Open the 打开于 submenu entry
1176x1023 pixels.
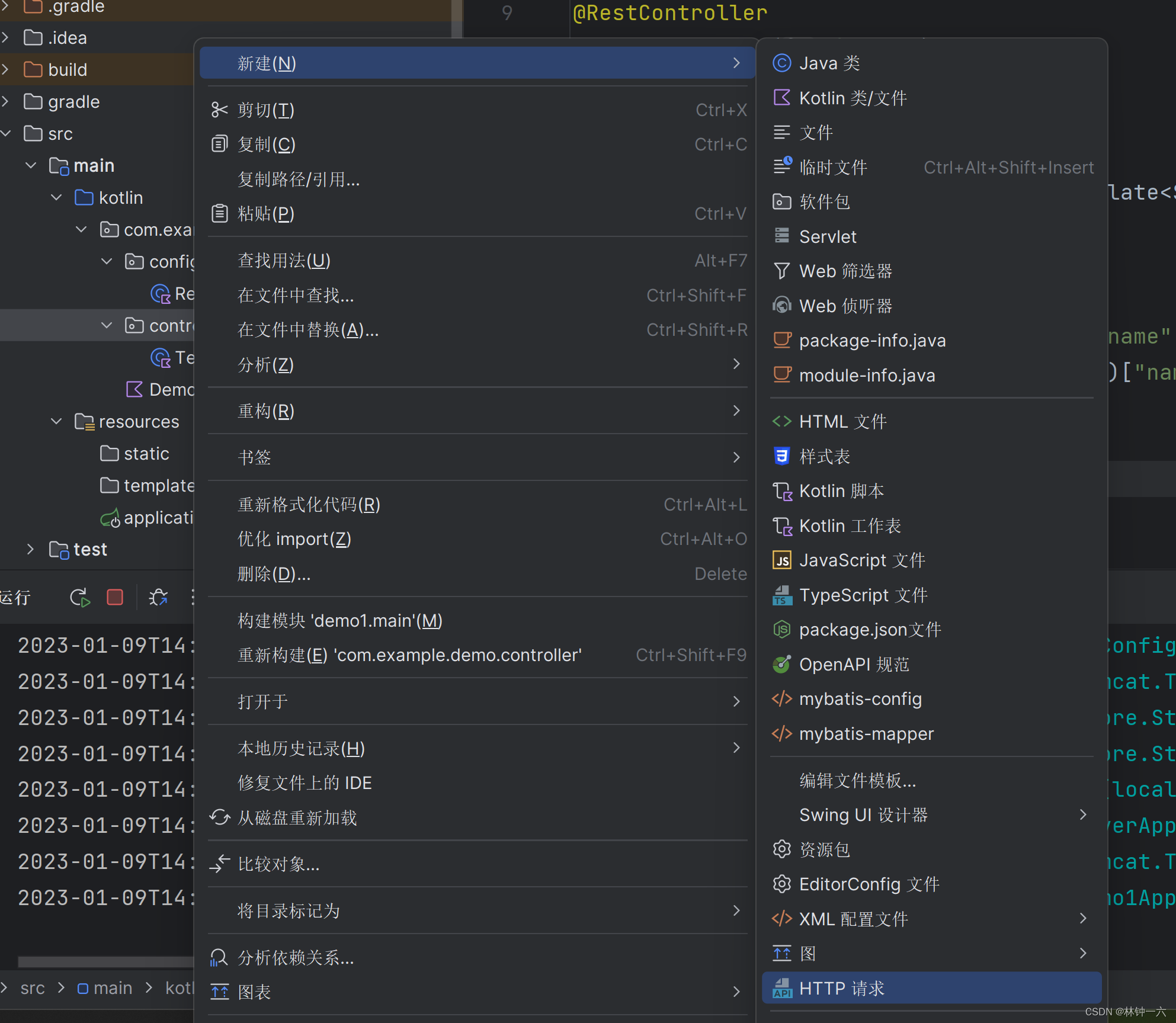262,701
